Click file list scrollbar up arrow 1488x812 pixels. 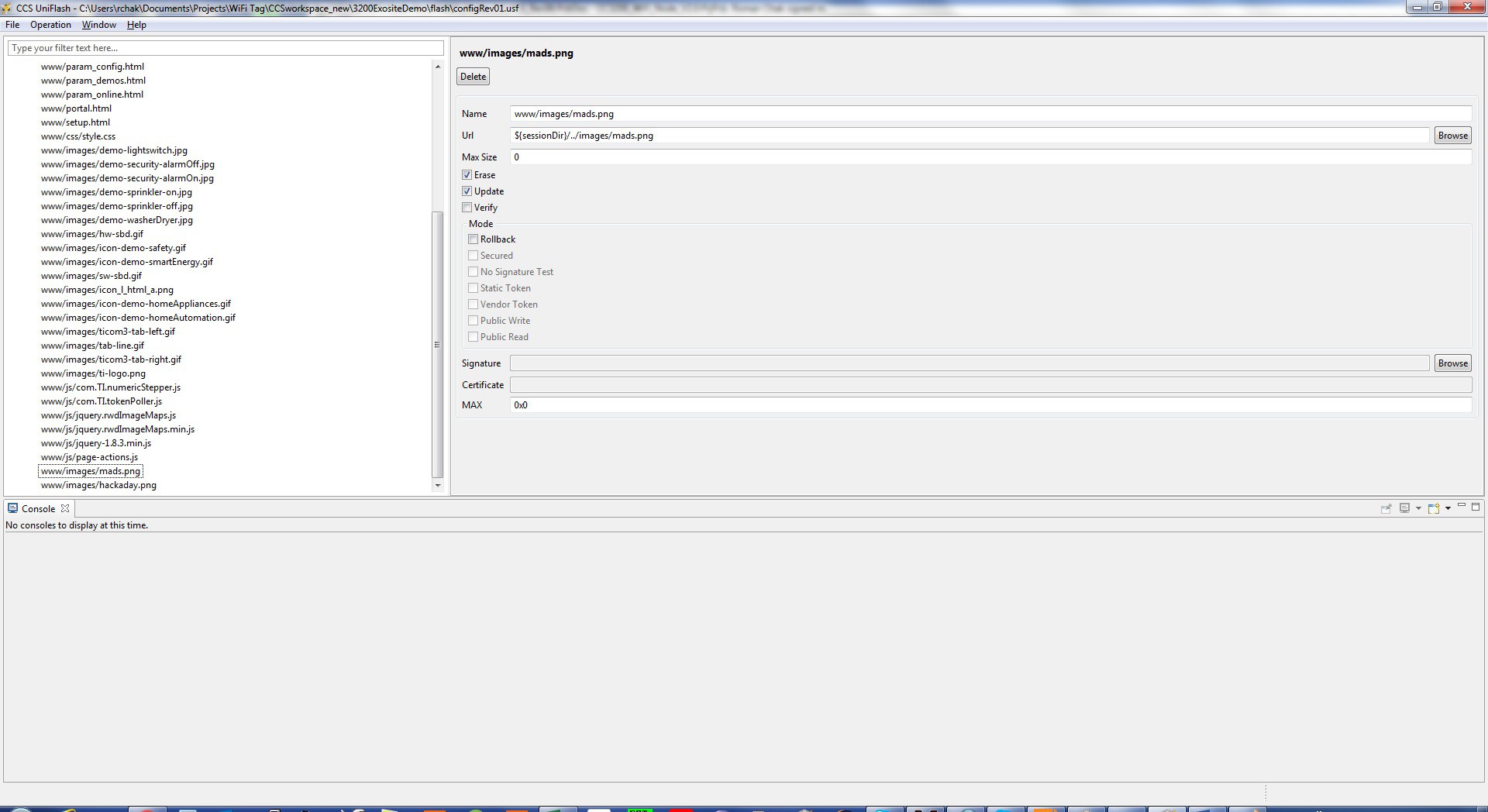[437, 67]
